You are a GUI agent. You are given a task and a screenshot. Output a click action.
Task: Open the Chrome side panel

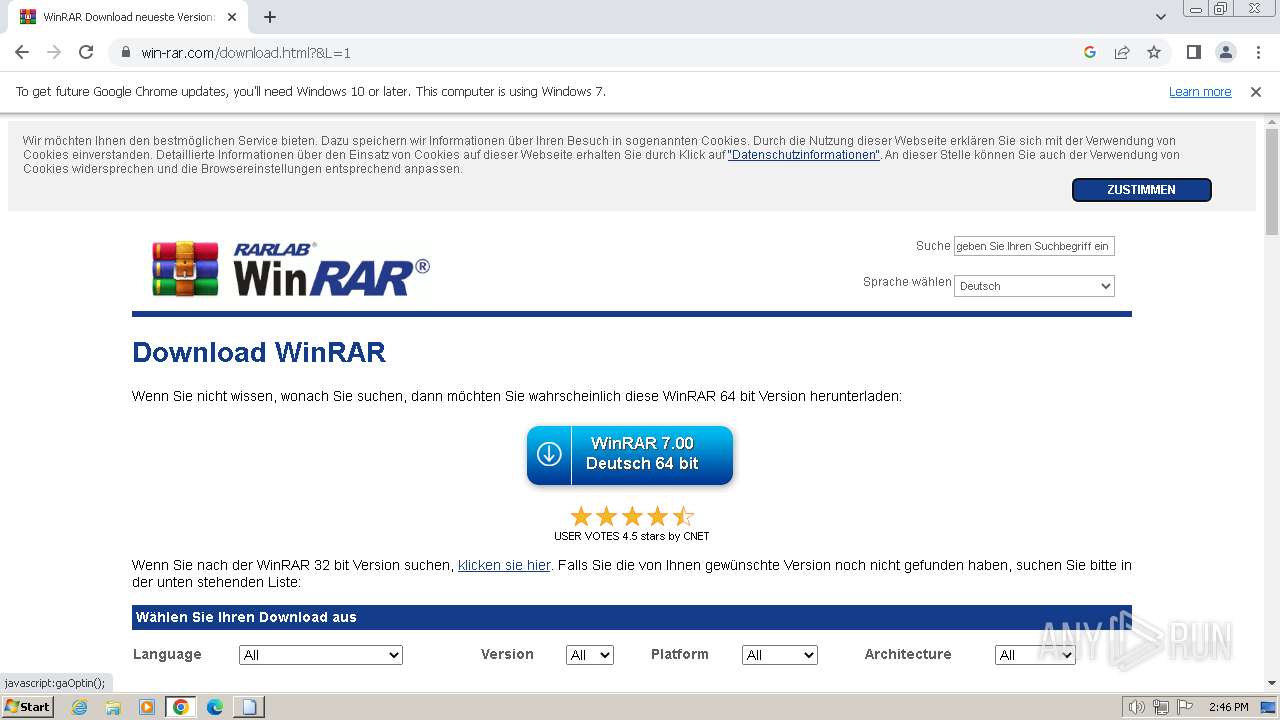pos(1194,52)
